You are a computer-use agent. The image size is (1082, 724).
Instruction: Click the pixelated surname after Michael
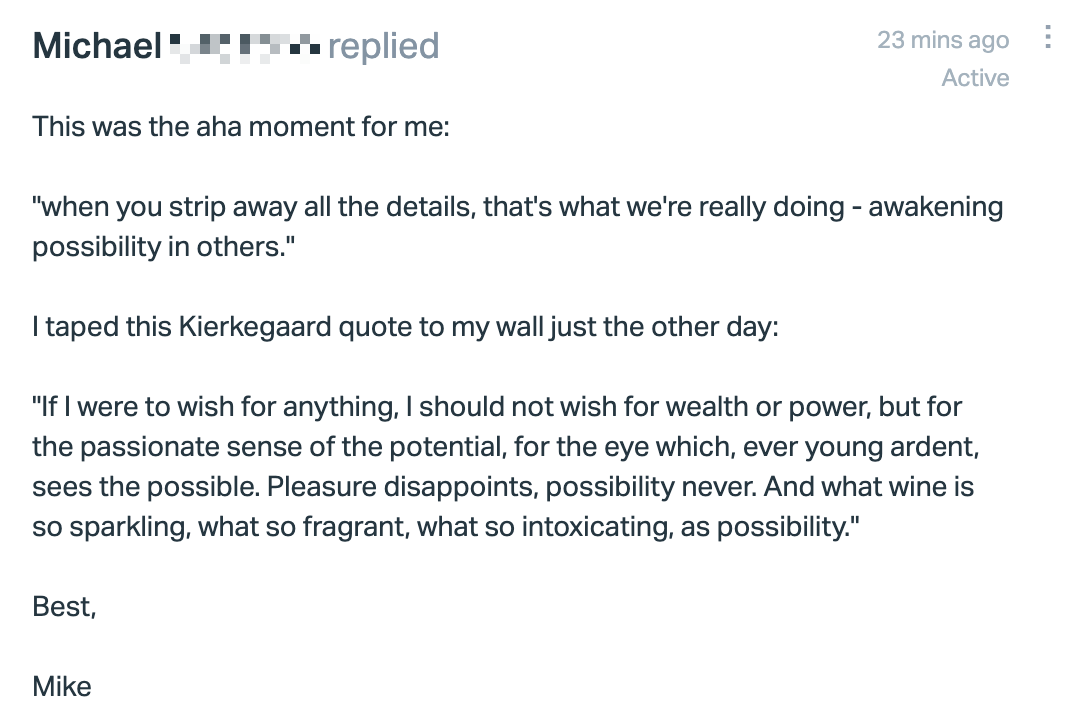click(245, 47)
